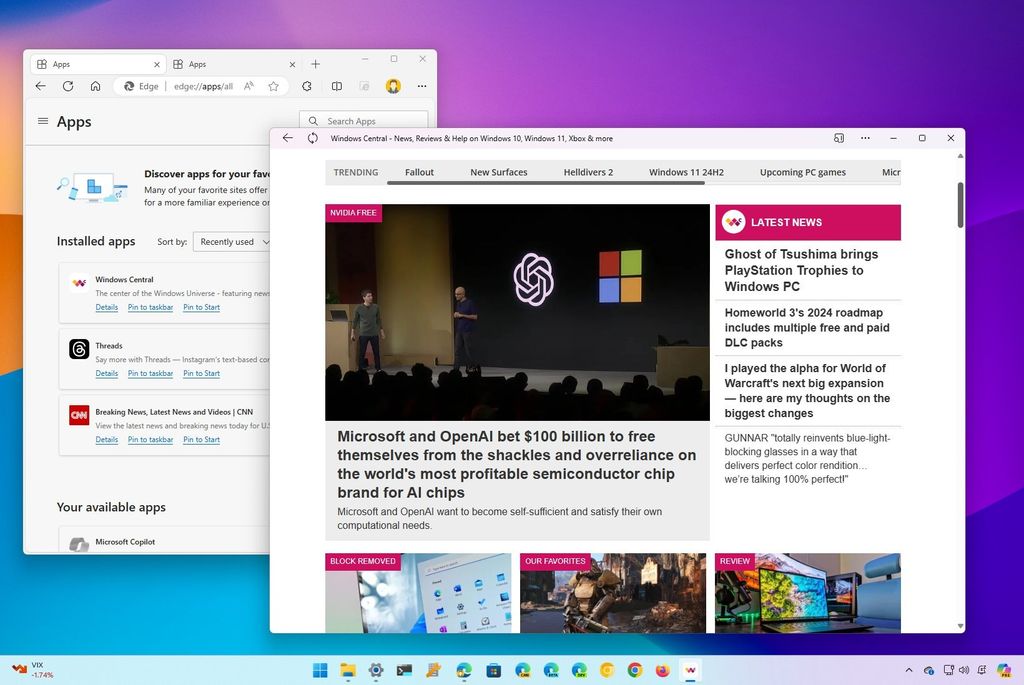Open Edge split screen view
Image resolution: width=1024 pixels, height=685 pixels.
(337, 86)
